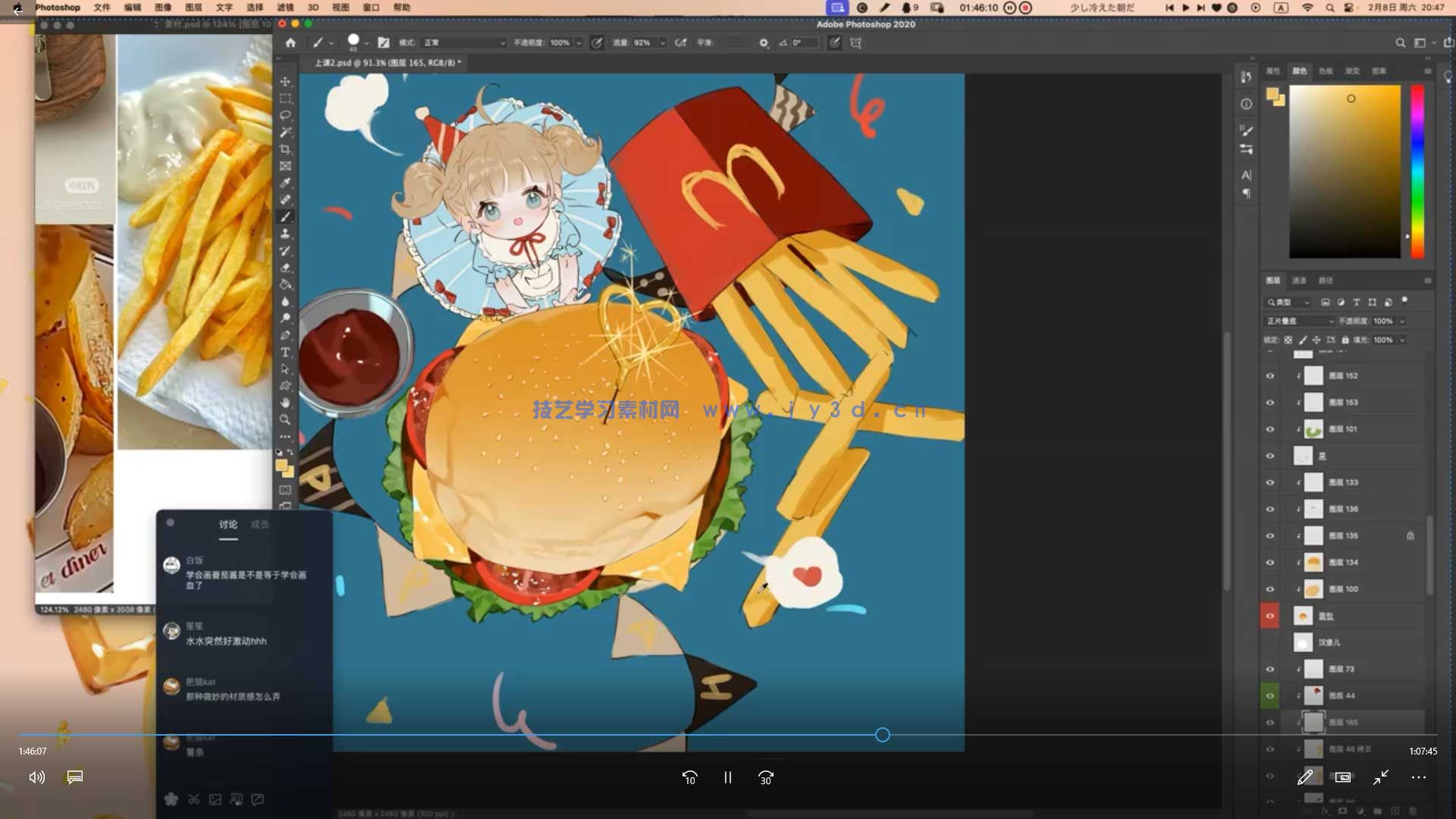Open layer blend mode 正片叠底 dropdown

pyautogui.click(x=1299, y=322)
